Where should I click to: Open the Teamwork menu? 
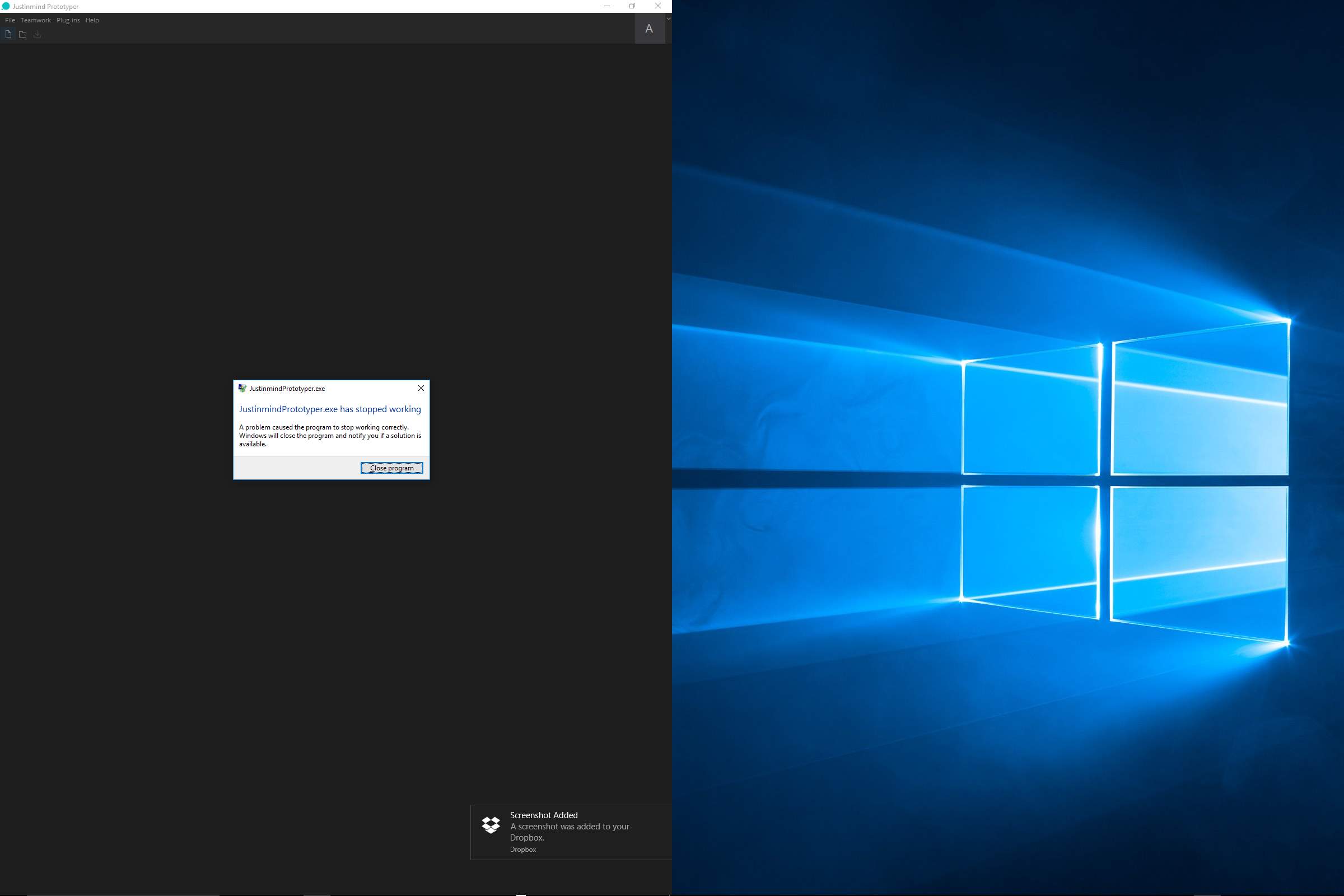(35, 20)
